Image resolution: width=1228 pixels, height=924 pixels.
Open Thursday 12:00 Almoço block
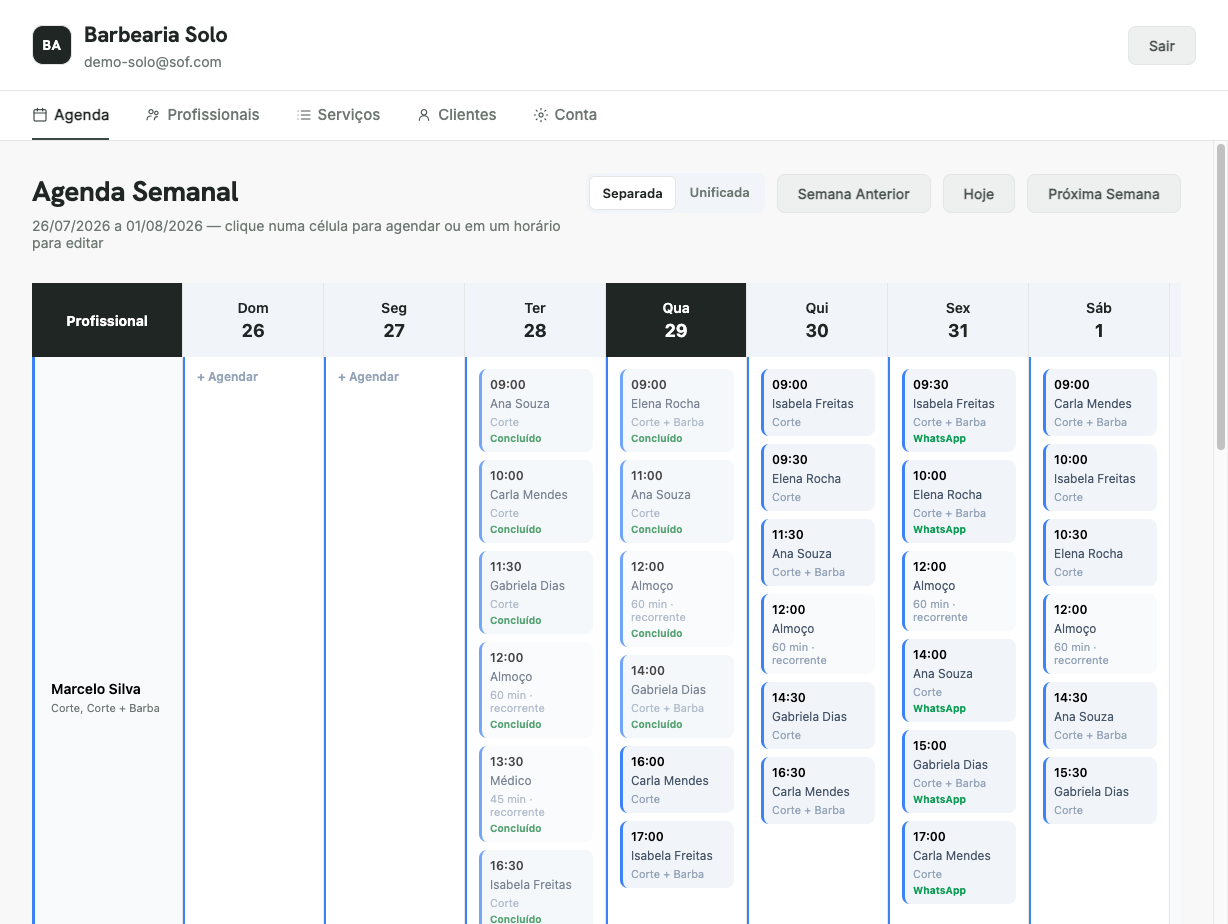pos(818,634)
